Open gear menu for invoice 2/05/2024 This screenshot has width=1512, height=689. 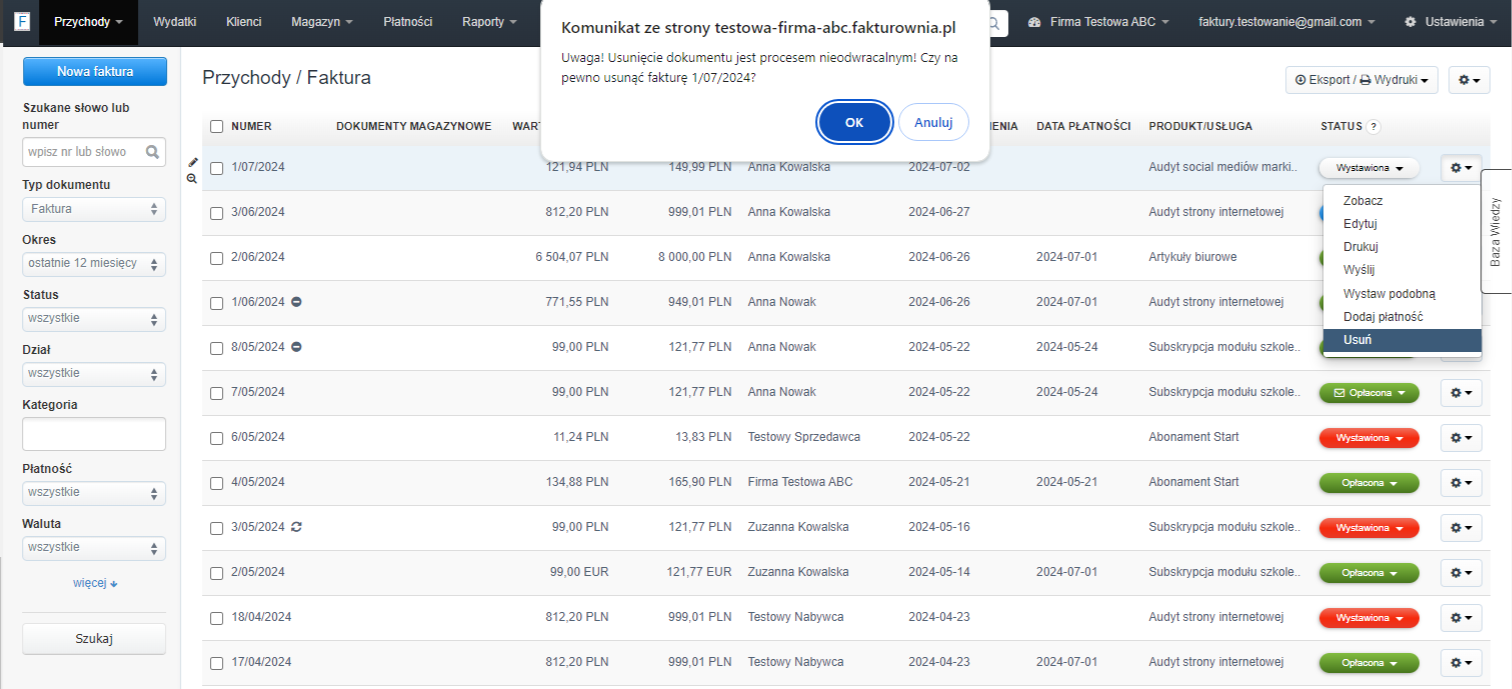pyautogui.click(x=1461, y=573)
